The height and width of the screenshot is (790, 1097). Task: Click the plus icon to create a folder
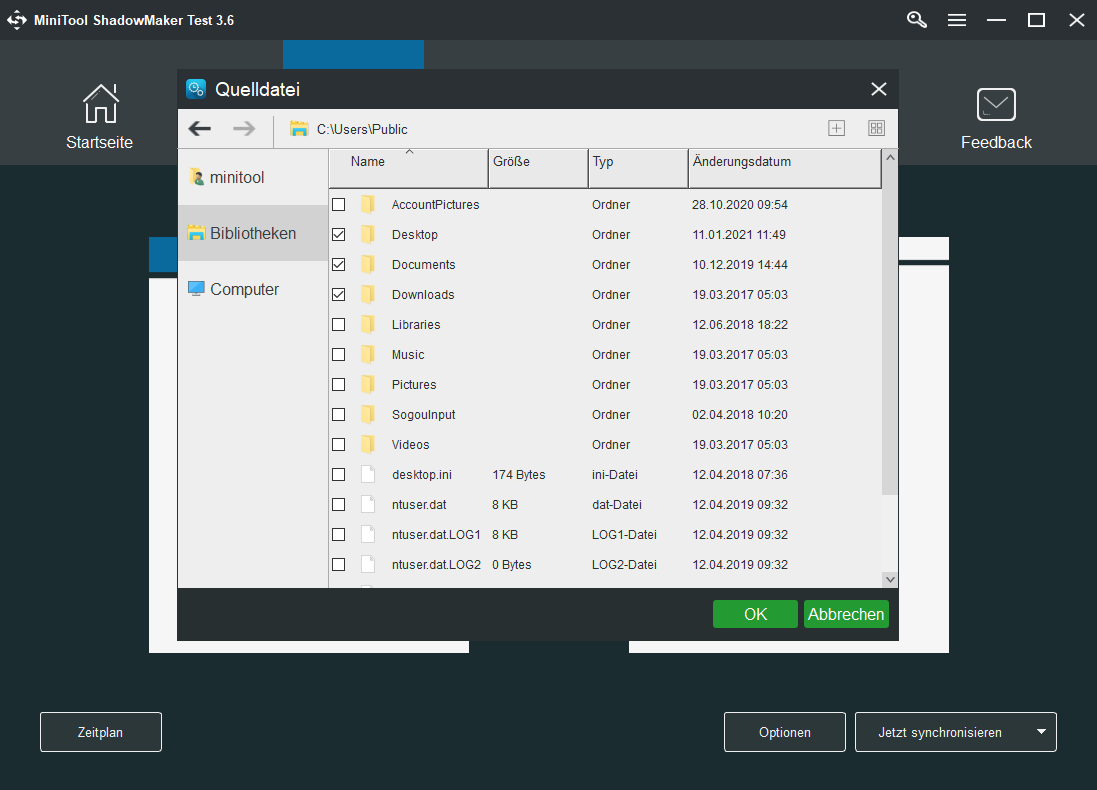(x=836, y=128)
